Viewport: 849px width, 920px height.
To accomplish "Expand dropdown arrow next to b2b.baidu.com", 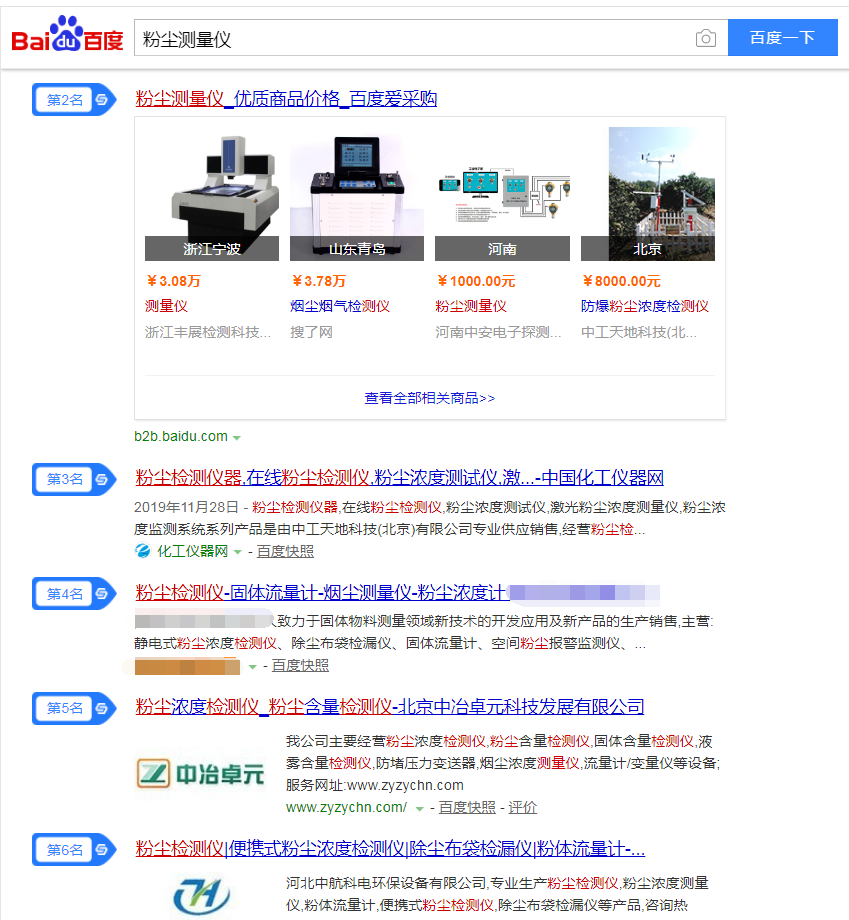I will click(236, 438).
